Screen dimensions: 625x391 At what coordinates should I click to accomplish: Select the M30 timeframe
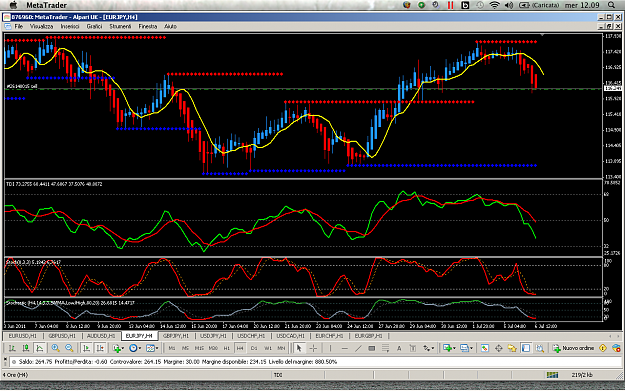coord(213,348)
